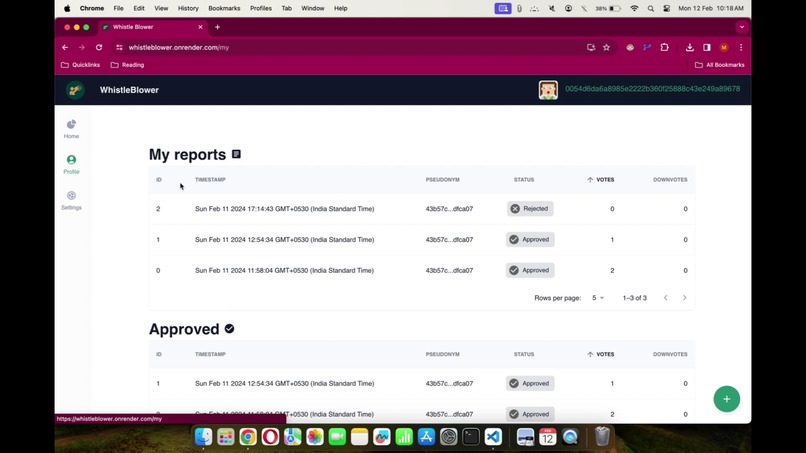Go to next page of My reports

[x=684, y=298]
